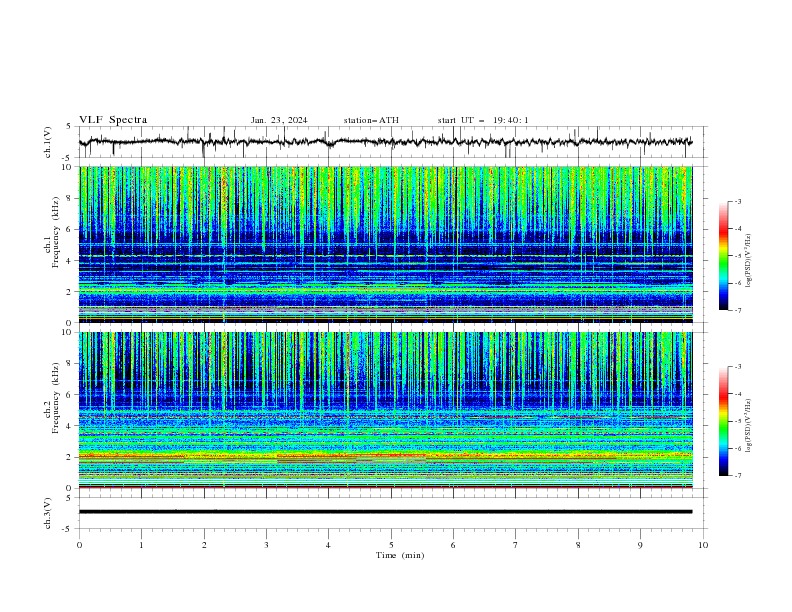Click the 'ch.3(V)' axis label
The width and height of the screenshot is (792, 612).
pyautogui.click(x=48, y=513)
